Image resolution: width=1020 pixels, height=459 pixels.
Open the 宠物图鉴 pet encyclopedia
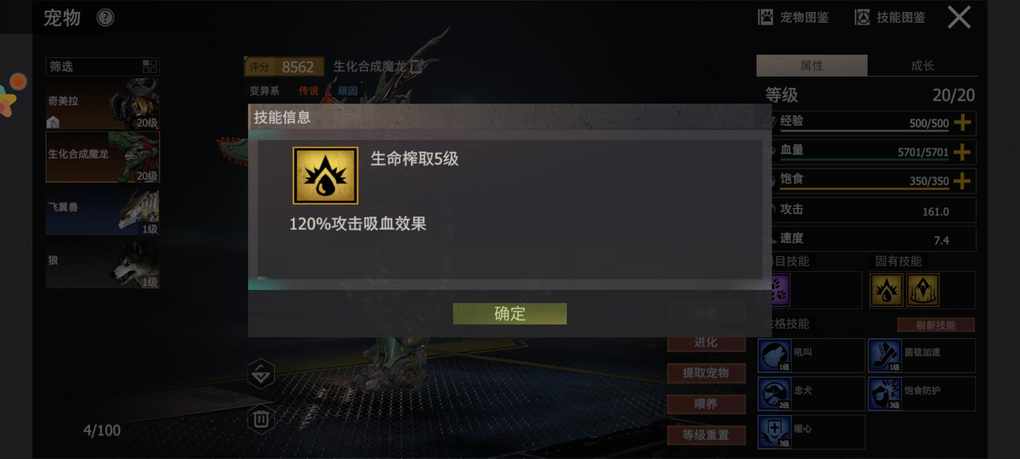[793, 18]
